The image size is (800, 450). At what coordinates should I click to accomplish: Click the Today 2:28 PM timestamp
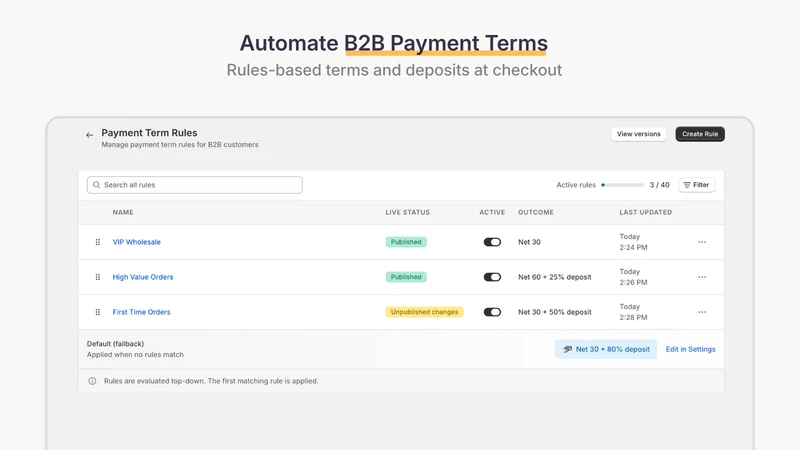633,312
